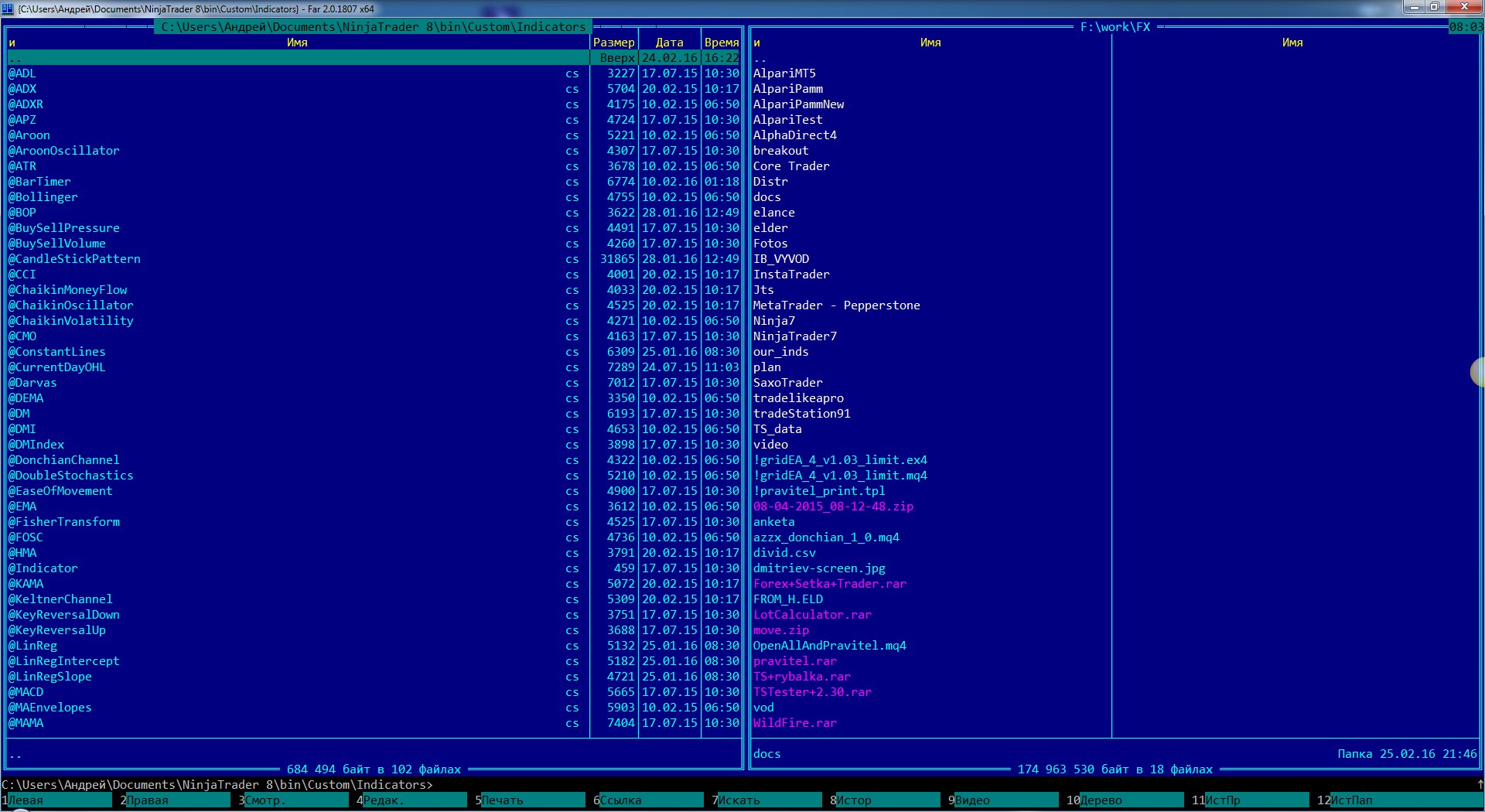Click the 8 Истор function key button
The height and width of the screenshot is (812, 1485).
point(886,800)
